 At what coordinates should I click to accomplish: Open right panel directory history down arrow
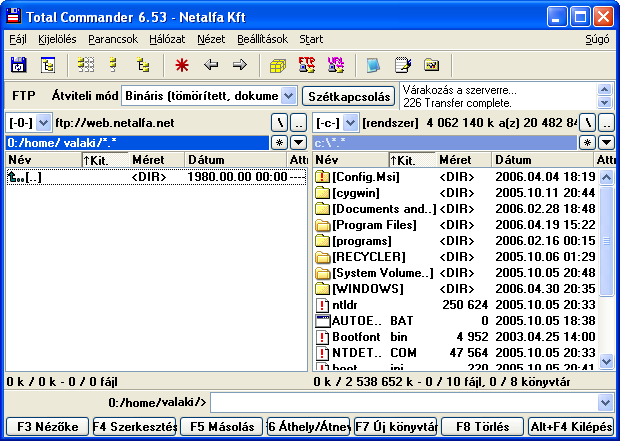point(607,142)
